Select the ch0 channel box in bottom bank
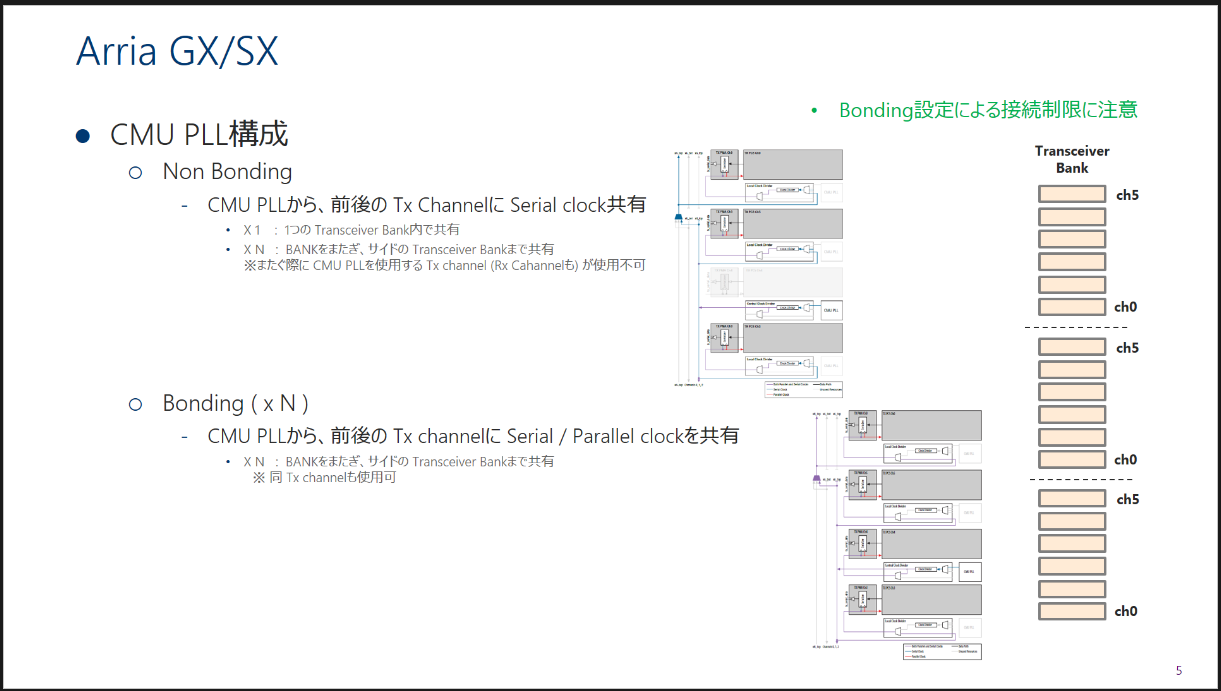 click(1071, 611)
